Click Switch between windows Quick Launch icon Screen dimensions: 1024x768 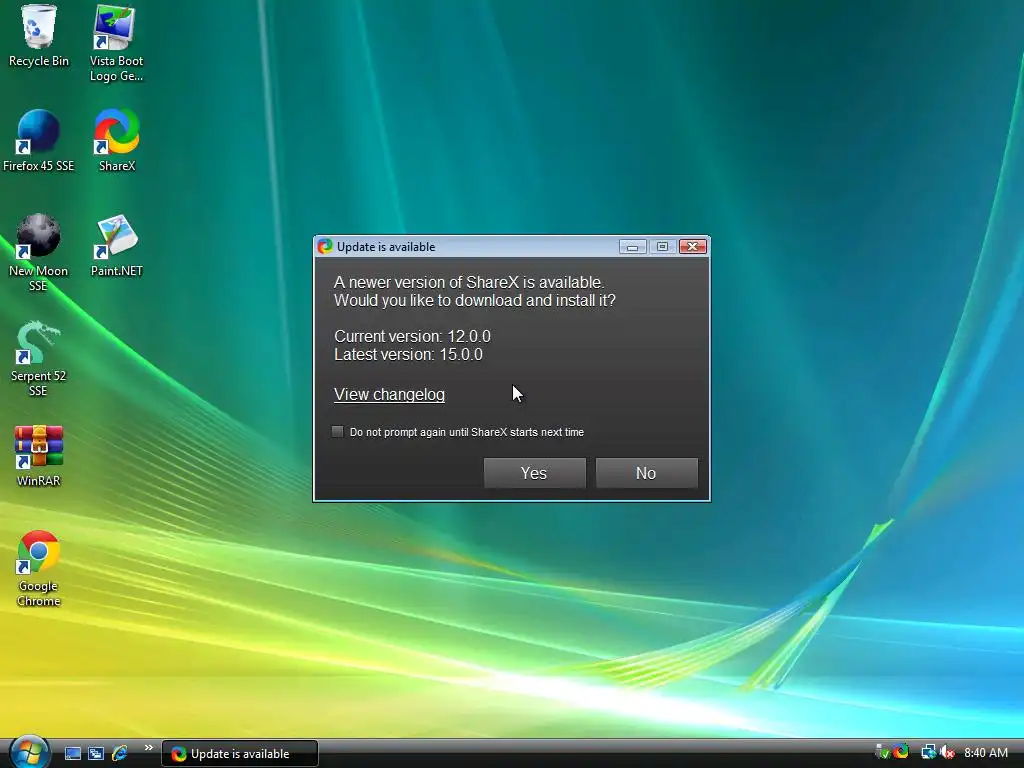point(96,754)
